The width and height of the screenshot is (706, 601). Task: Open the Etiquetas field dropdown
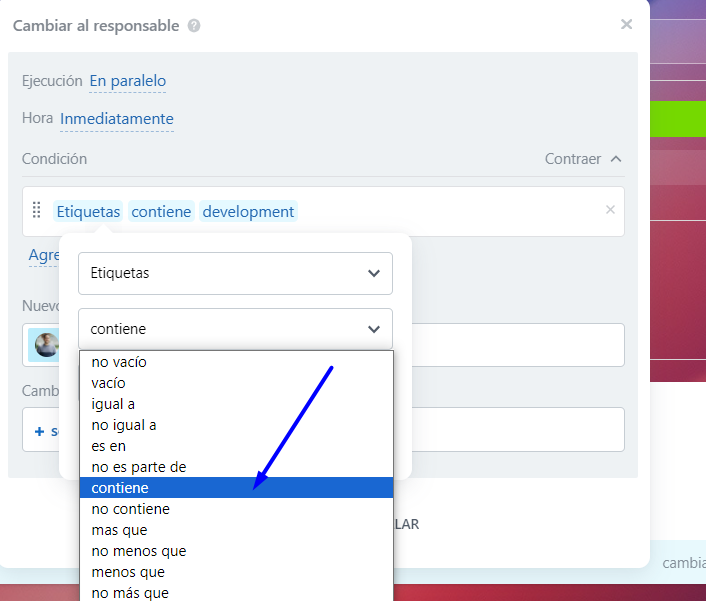pos(235,273)
